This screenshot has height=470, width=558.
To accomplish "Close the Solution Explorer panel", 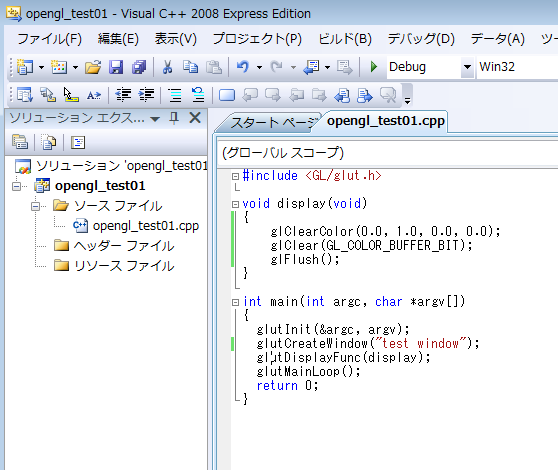I will point(195,118).
